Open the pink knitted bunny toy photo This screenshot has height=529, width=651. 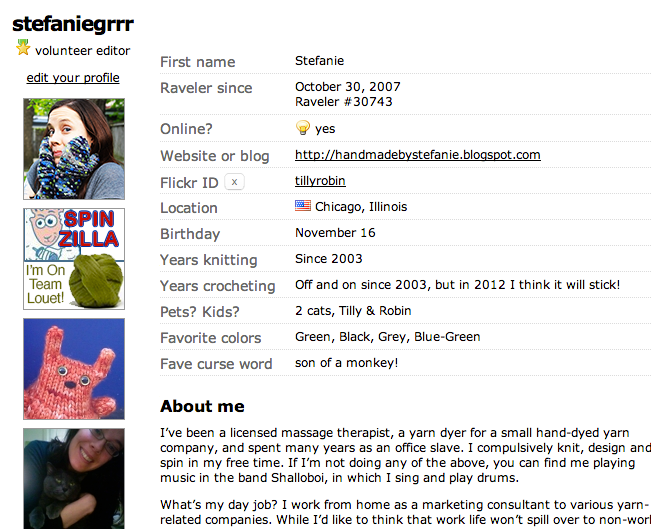tap(74, 369)
